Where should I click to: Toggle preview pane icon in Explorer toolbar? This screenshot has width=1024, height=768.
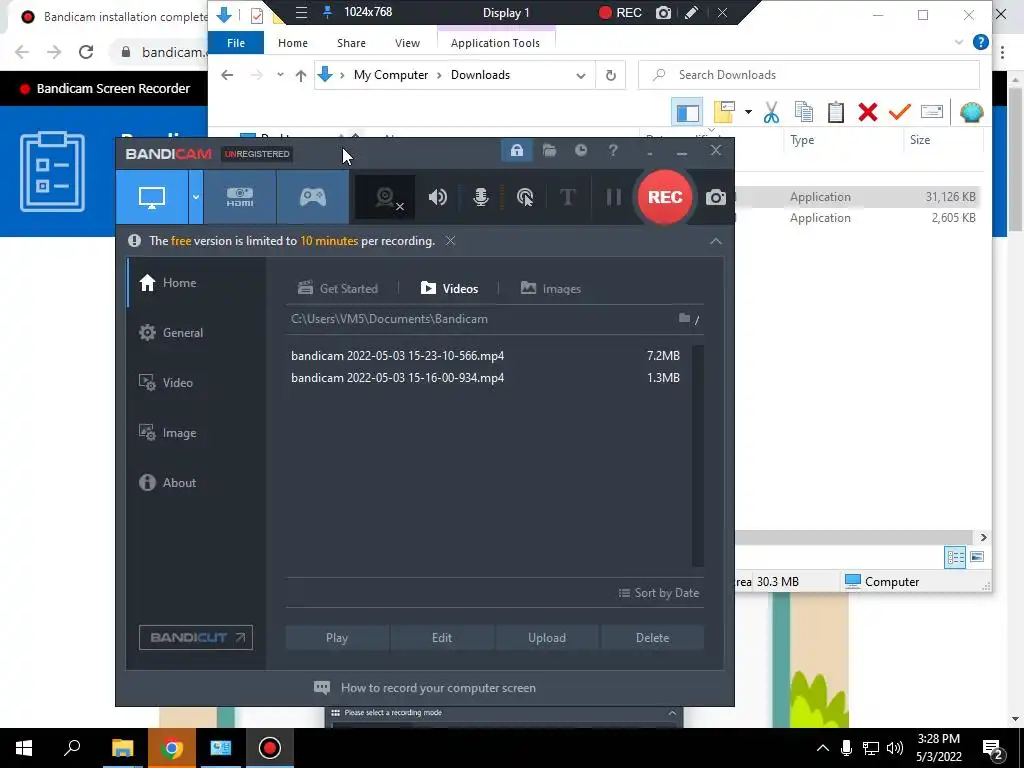coord(687,113)
